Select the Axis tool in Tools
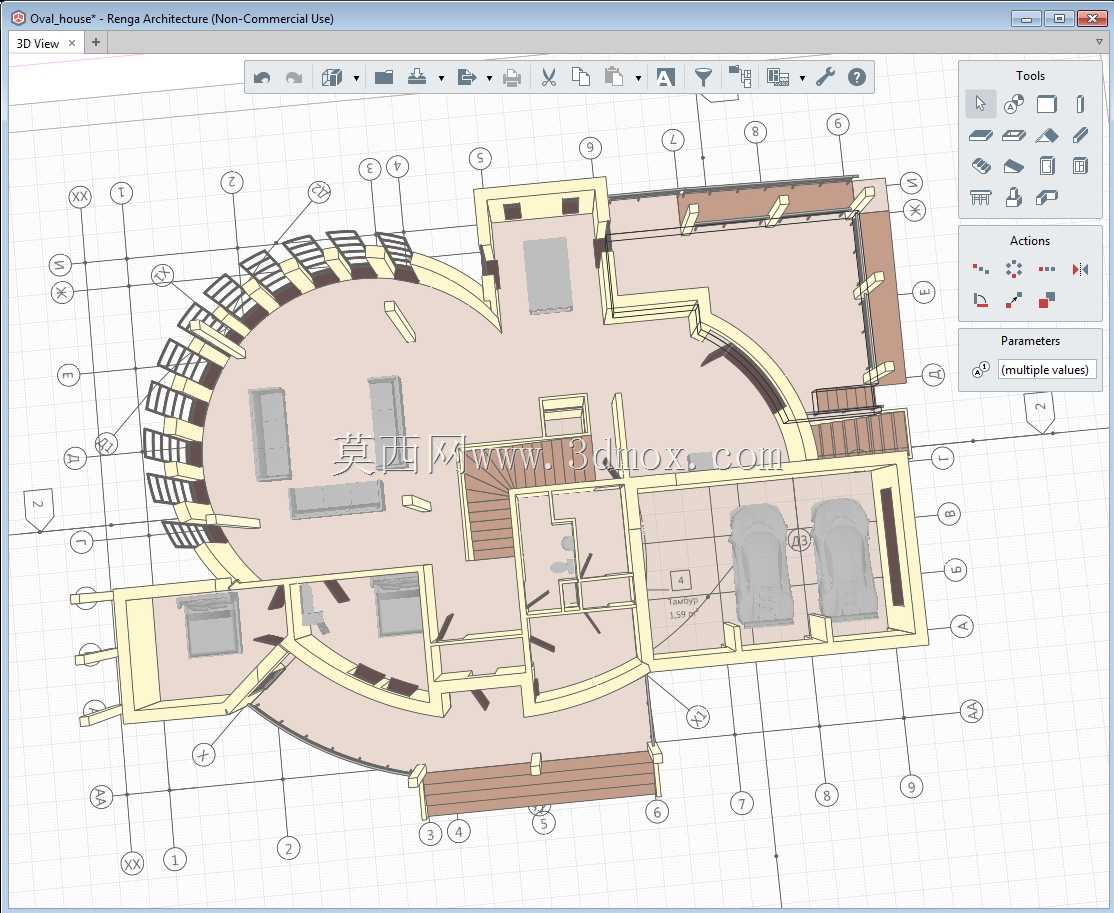 pyautogui.click(x=1014, y=104)
